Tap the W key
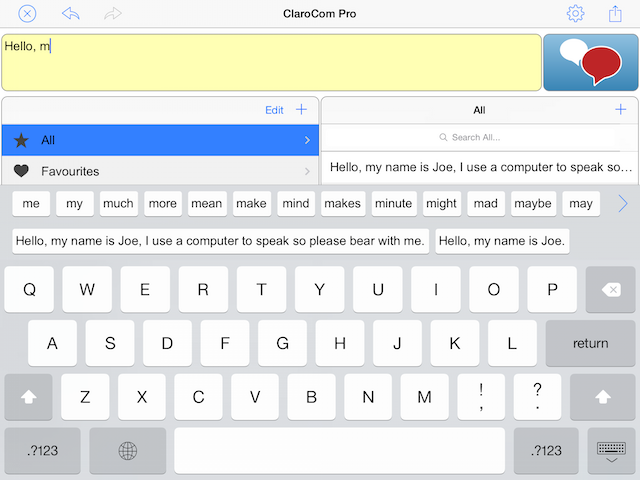This screenshot has width=640, height=480. coord(87,289)
